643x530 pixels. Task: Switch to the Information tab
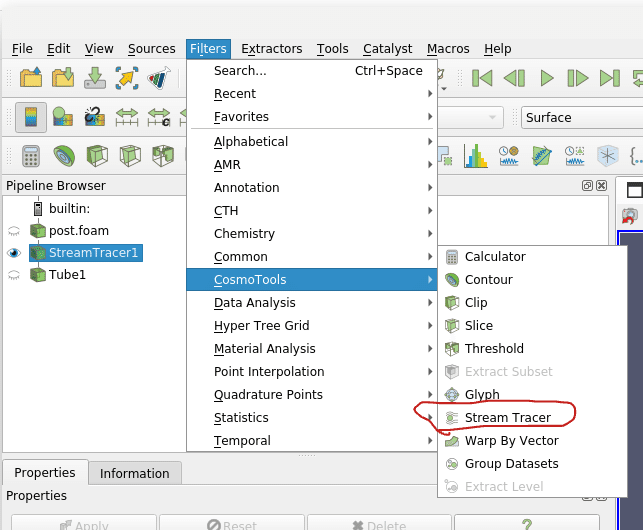[135, 473]
